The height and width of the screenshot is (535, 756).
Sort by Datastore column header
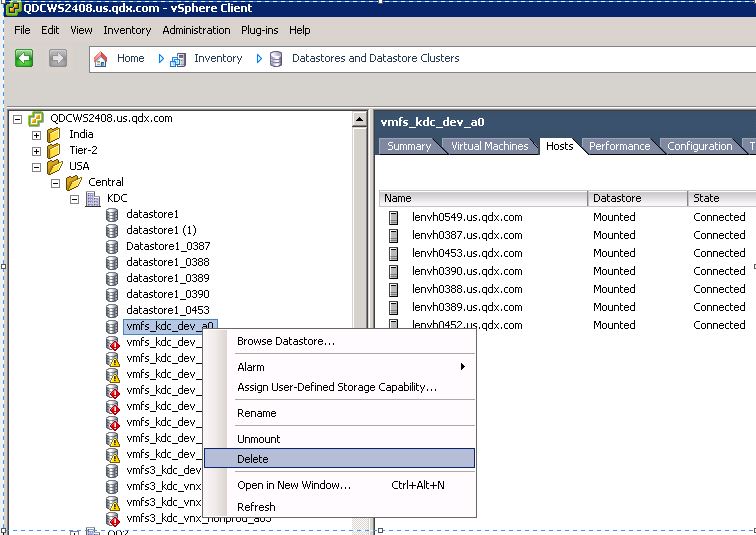(637, 198)
